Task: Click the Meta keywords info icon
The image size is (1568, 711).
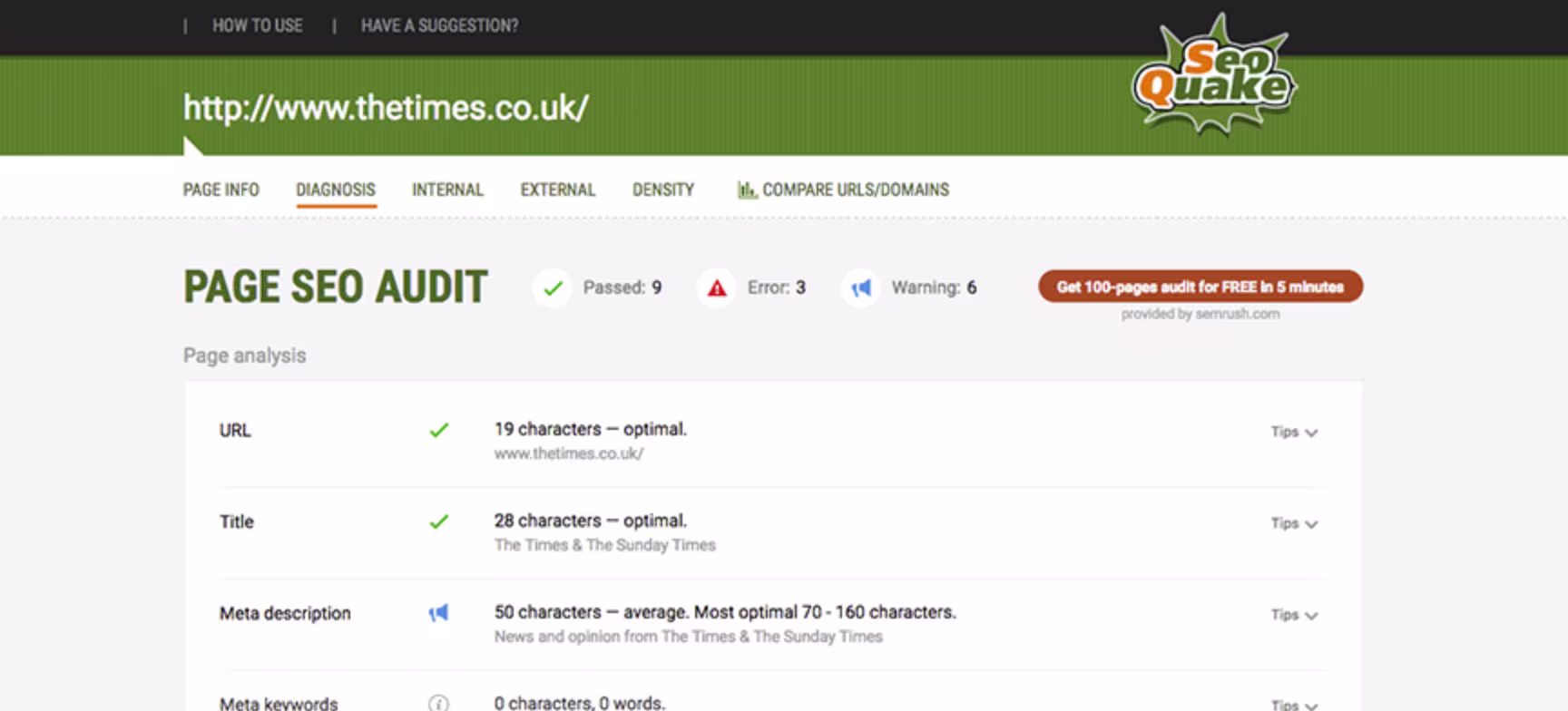Action: [x=438, y=703]
